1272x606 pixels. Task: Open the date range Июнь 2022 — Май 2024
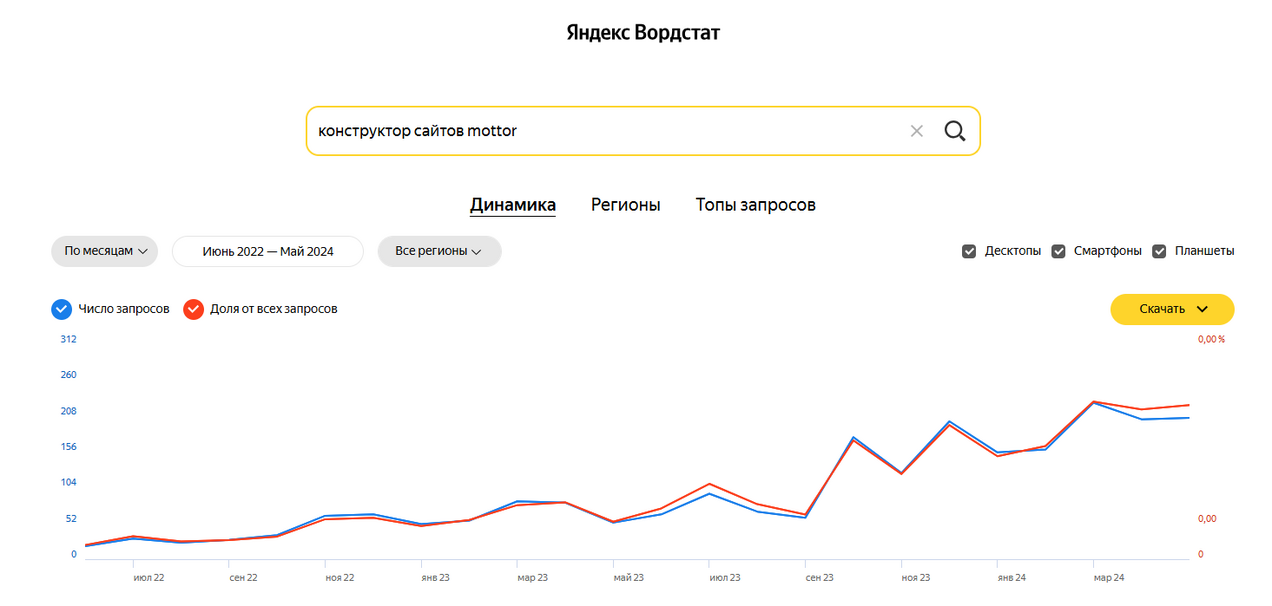pos(268,251)
